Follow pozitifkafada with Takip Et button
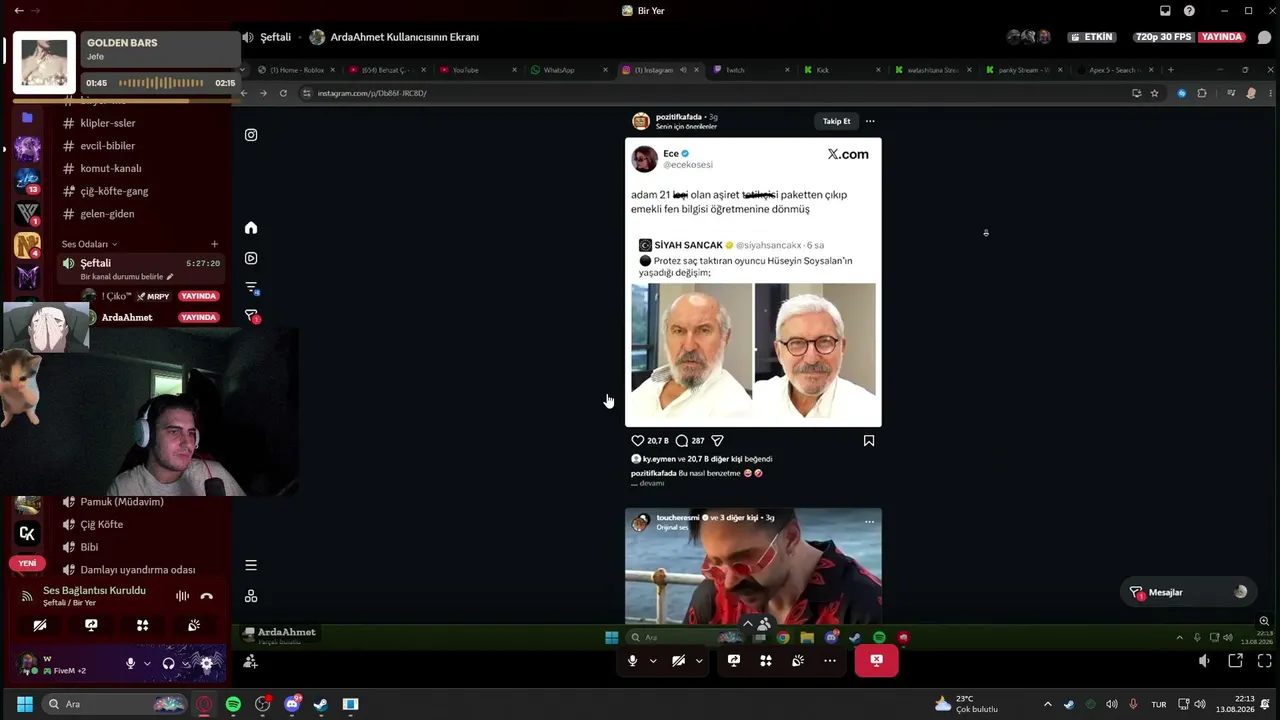 (x=836, y=121)
